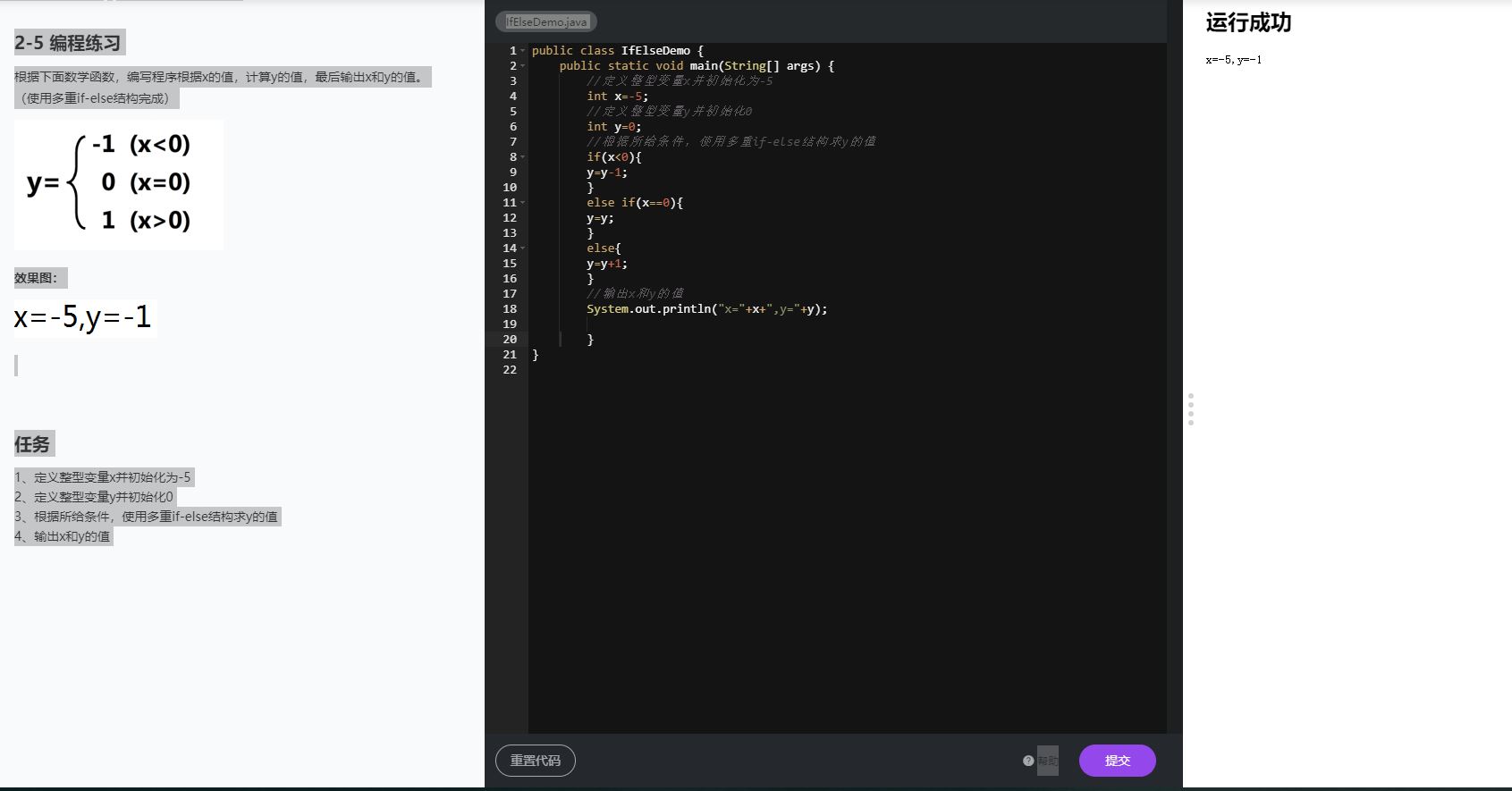
Task: Click line number 16 in gutter
Action: click(x=510, y=279)
